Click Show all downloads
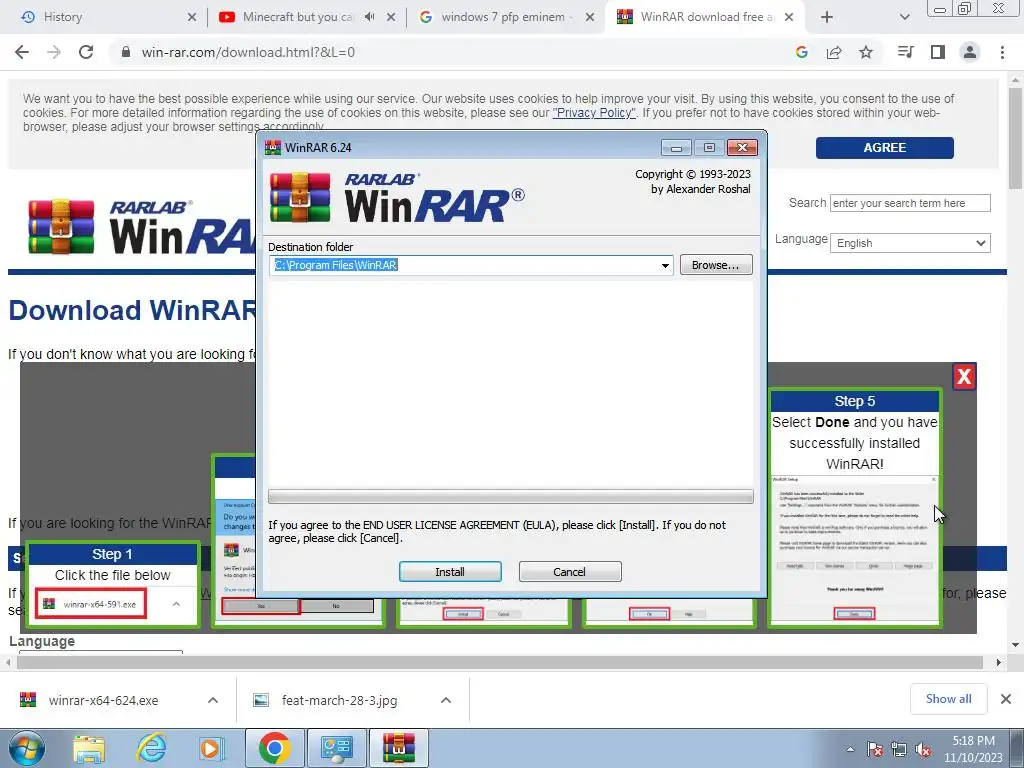 click(x=948, y=699)
